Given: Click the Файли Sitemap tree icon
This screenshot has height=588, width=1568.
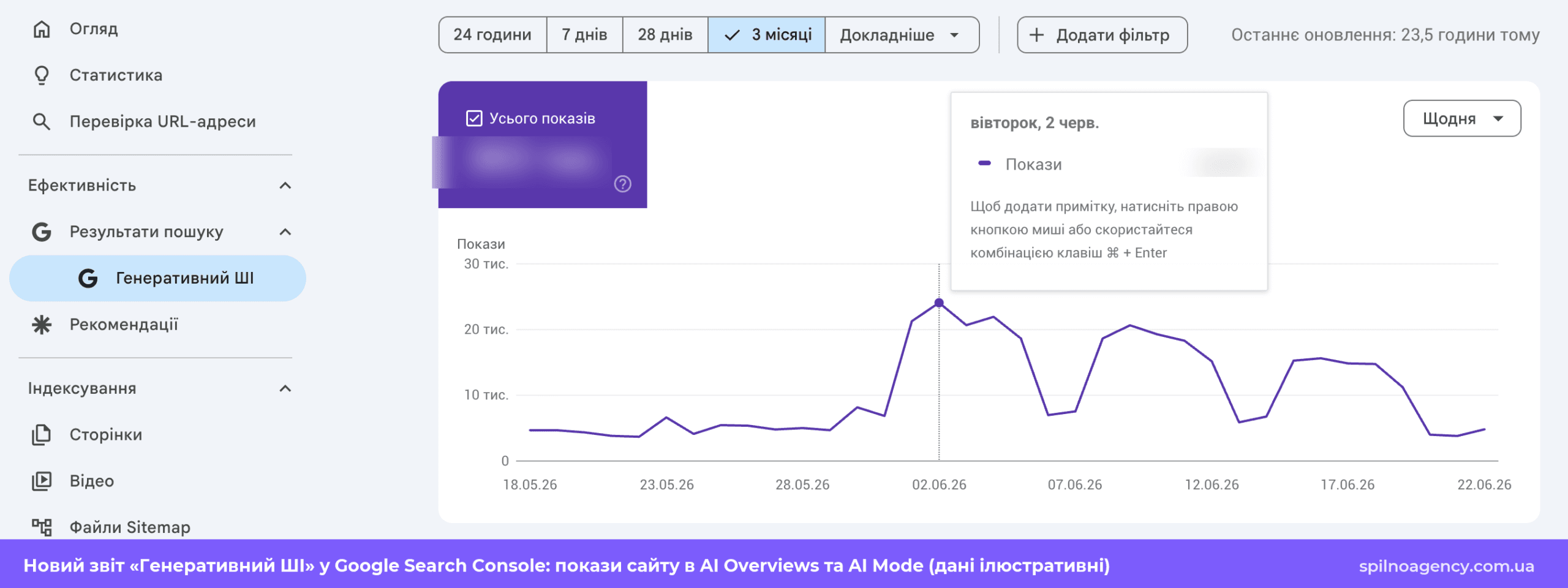Looking at the screenshot, I should point(42,527).
